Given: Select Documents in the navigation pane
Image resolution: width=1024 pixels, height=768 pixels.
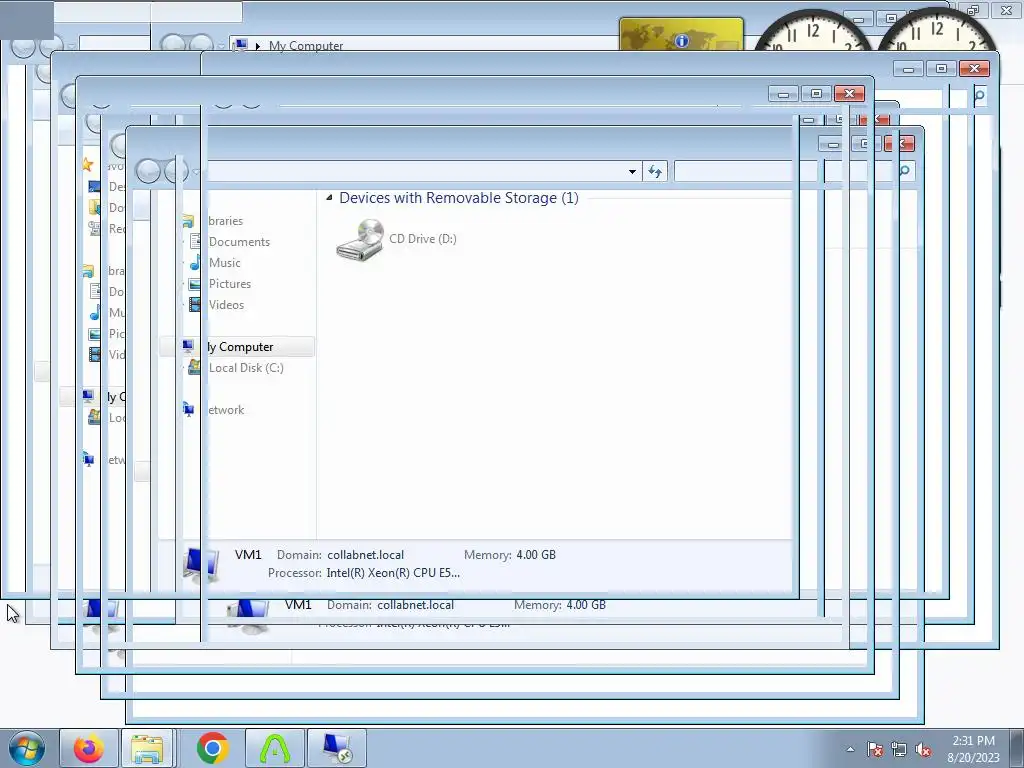Looking at the screenshot, I should (239, 242).
